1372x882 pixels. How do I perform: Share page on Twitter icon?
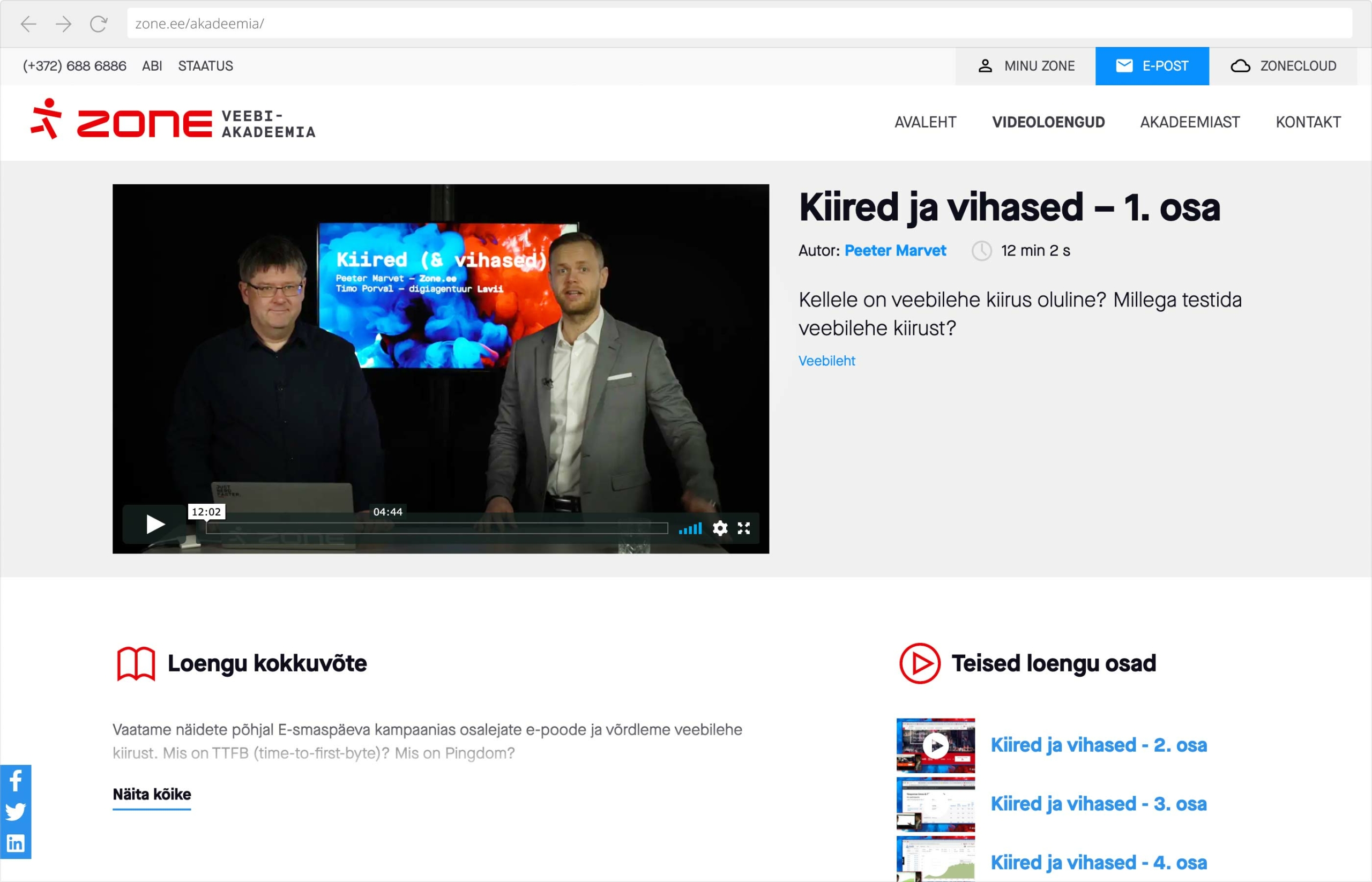point(16,812)
